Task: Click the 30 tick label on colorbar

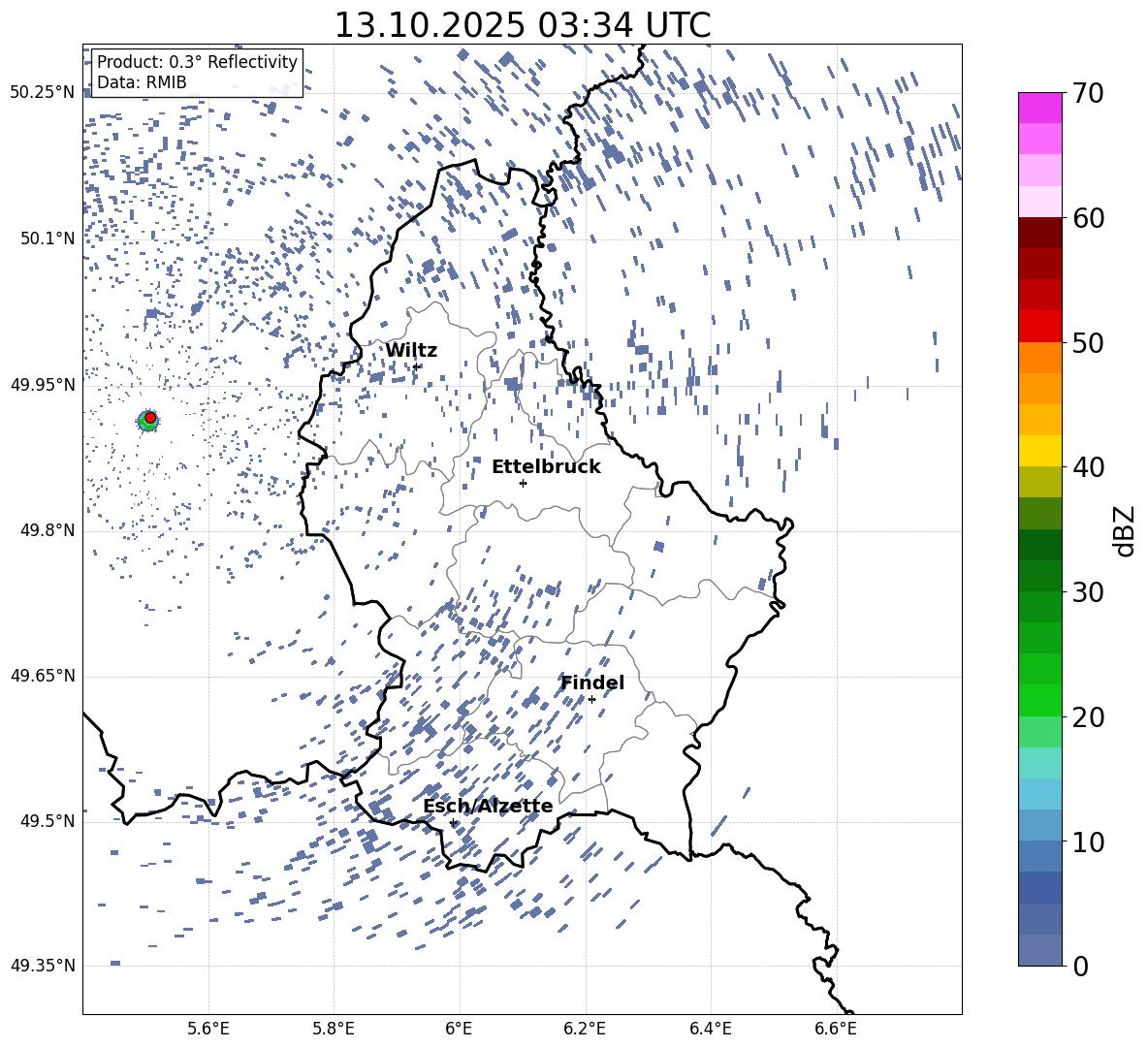Action: tap(1089, 592)
